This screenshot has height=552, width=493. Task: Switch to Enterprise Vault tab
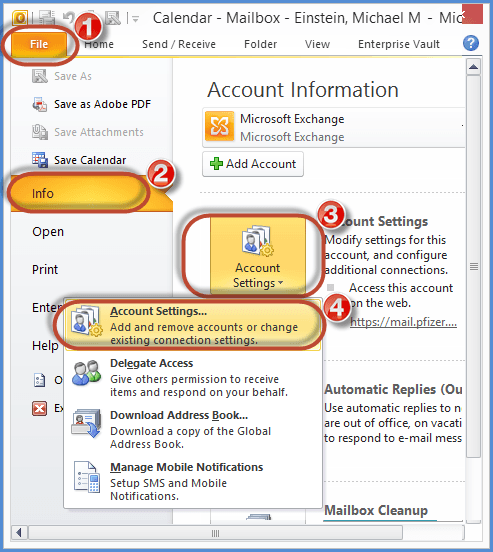click(x=399, y=44)
